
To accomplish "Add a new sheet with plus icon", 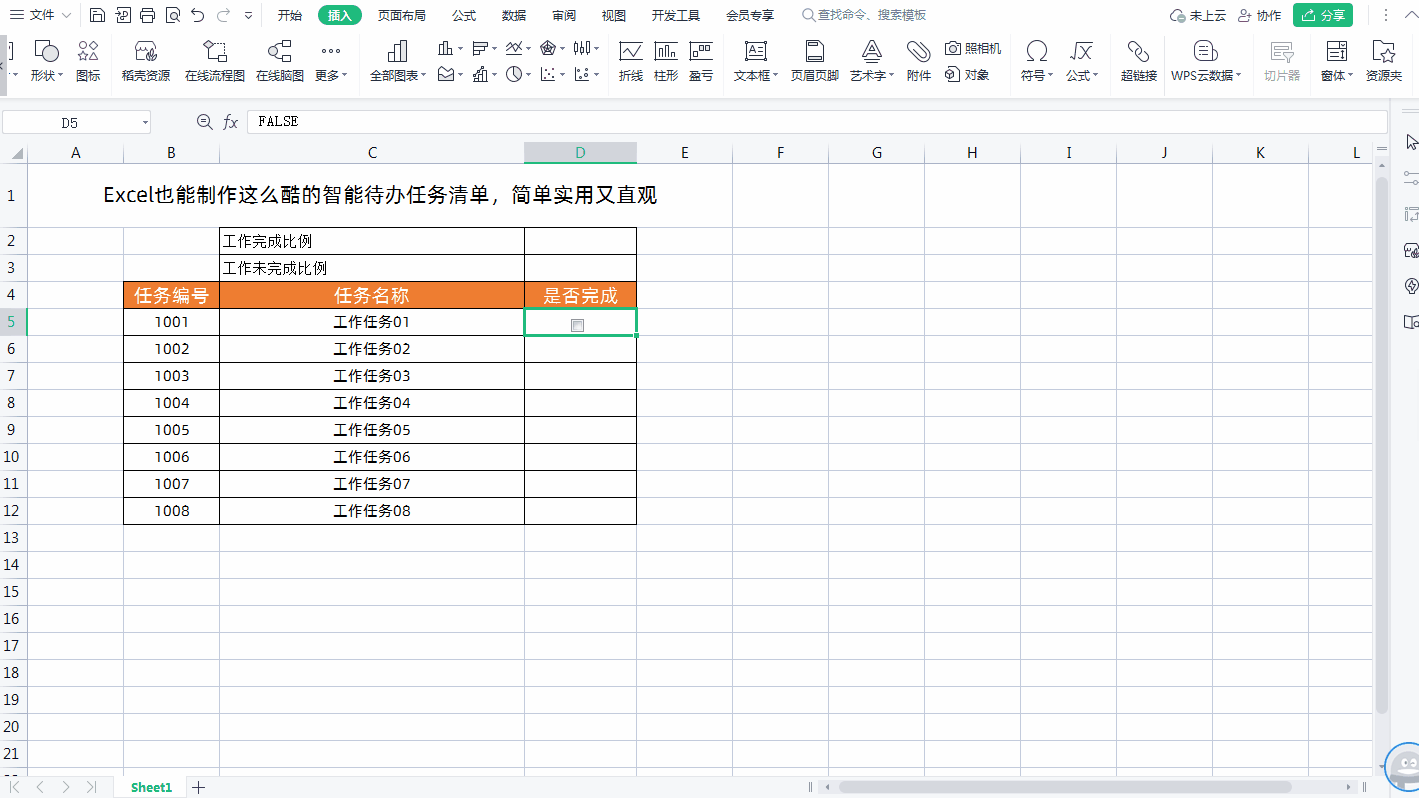I will (198, 787).
